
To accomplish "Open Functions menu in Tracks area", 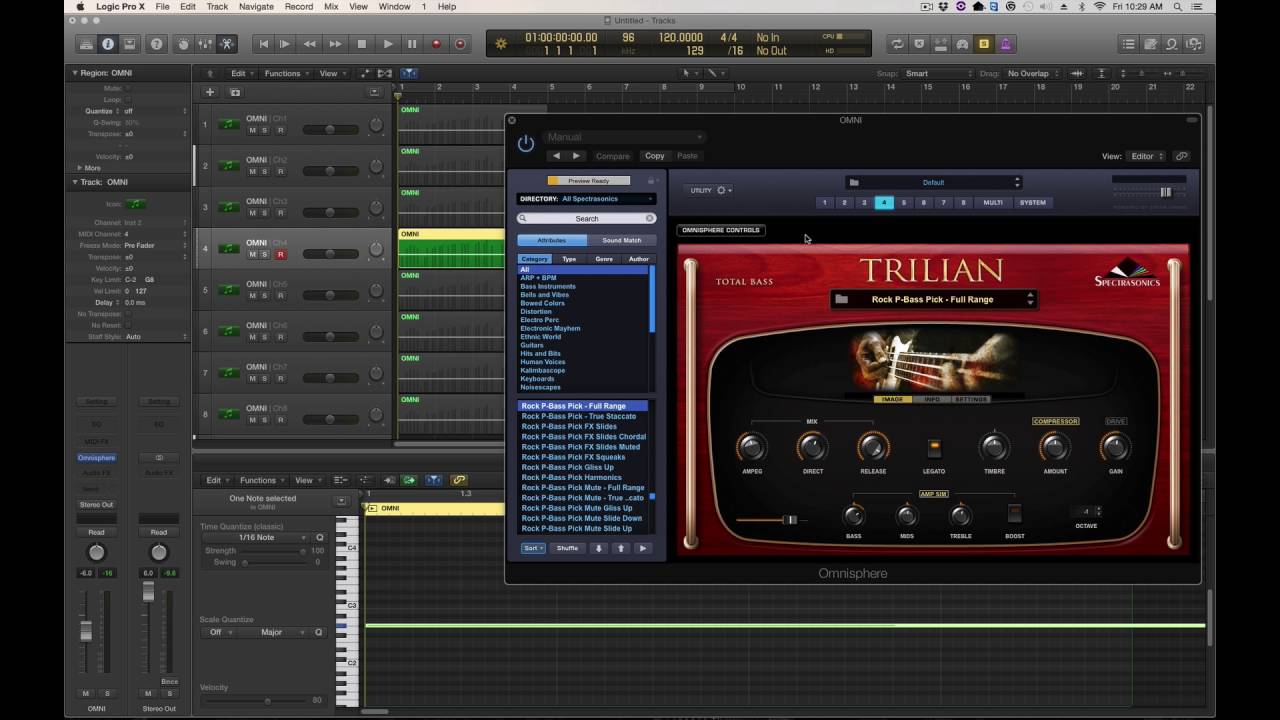I will [x=285, y=73].
